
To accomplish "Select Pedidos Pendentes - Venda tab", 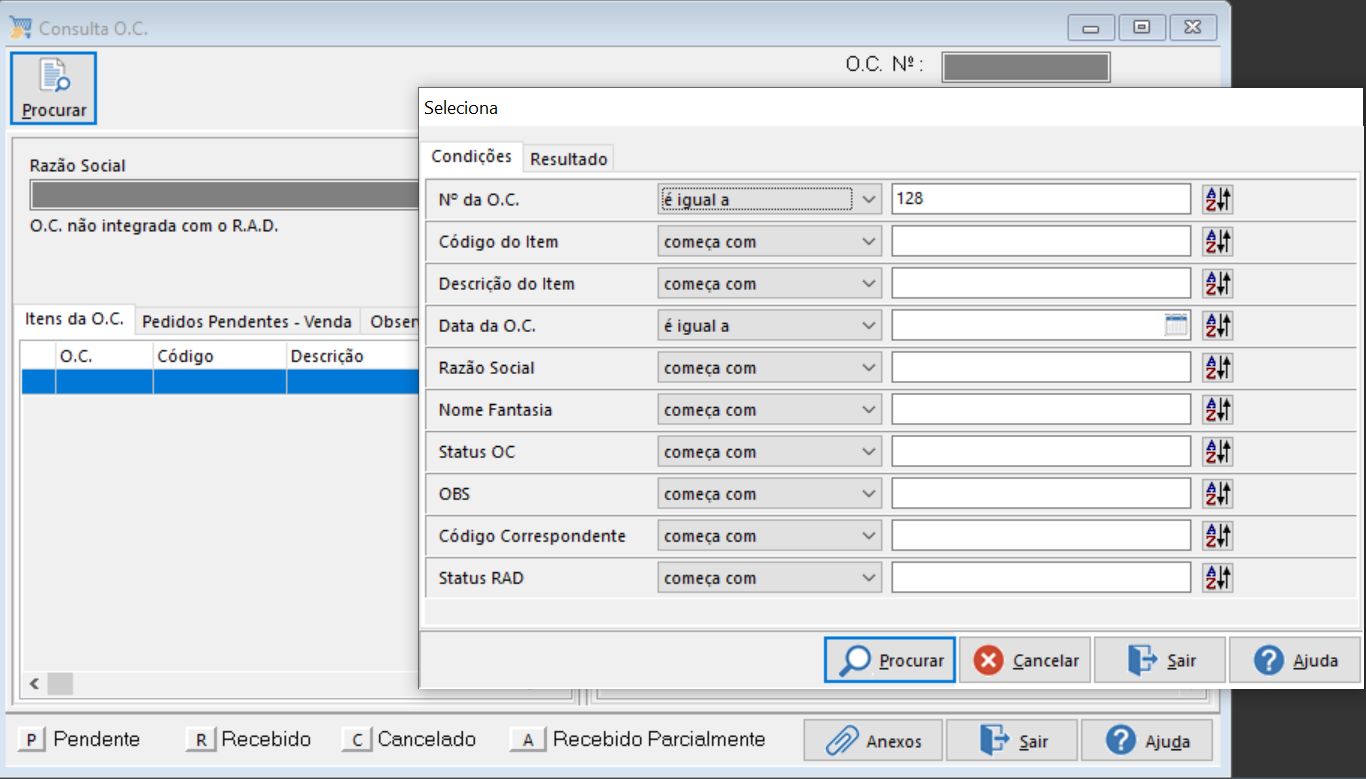I will click(x=247, y=321).
